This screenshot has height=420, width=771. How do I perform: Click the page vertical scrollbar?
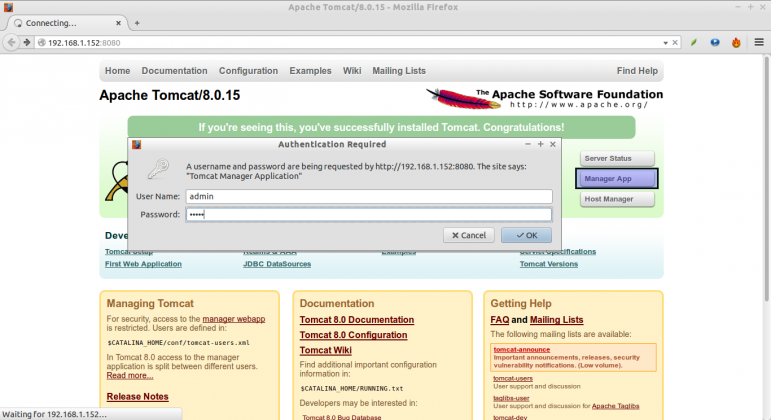[767, 177]
